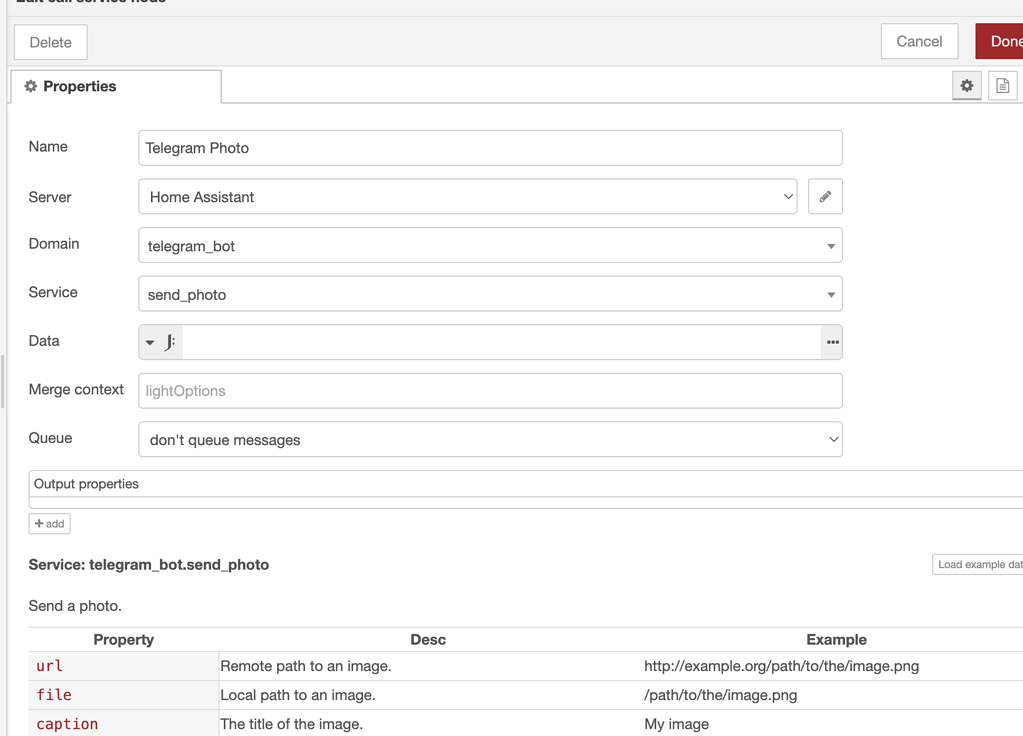Viewport: 1023px width, 736px height.
Task: Click the Delete button
Action: (50, 42)
